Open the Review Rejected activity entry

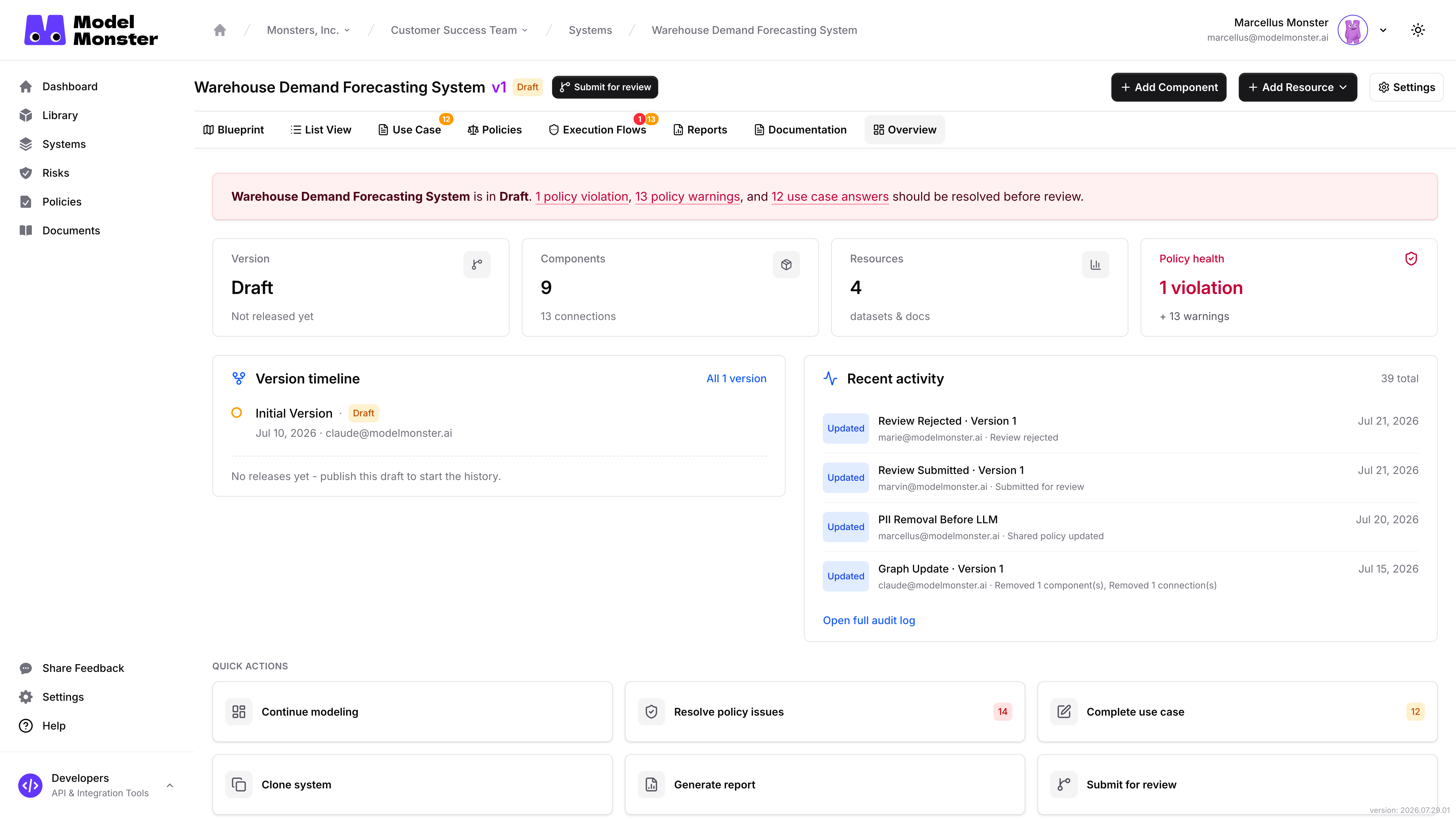pyautogui.click(x=1120, y=428)
